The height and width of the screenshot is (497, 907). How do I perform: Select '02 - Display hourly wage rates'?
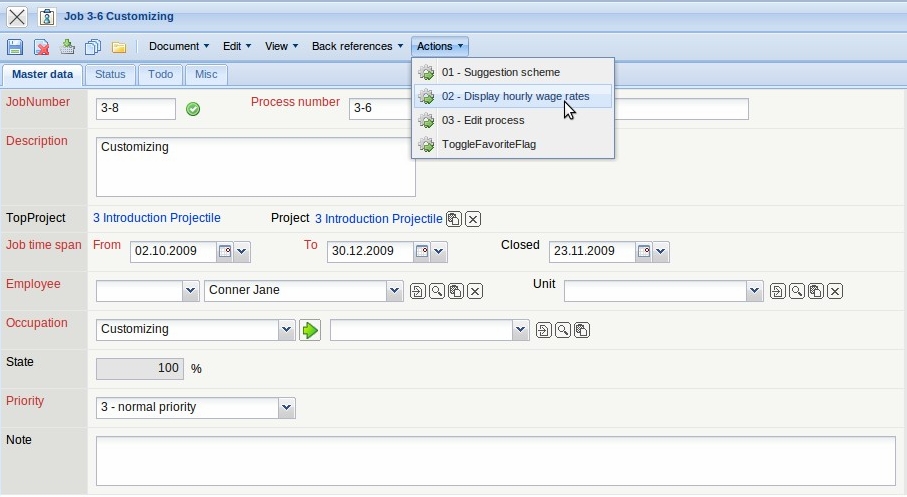514,96
